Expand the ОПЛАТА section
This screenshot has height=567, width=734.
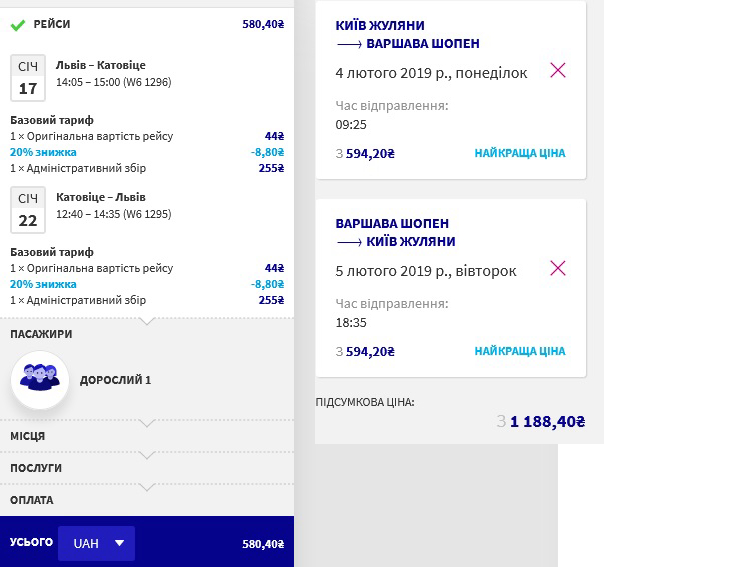click(147, 500)
